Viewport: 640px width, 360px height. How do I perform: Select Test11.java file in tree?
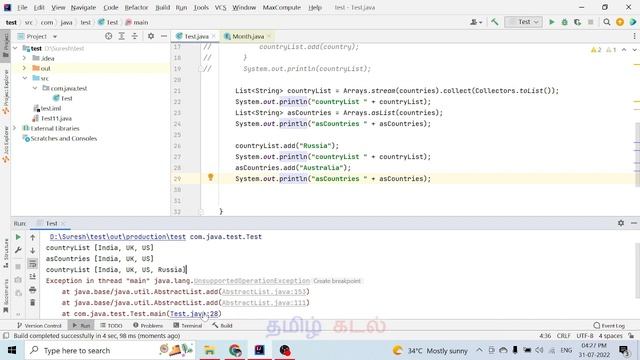(x=52, y=118)
